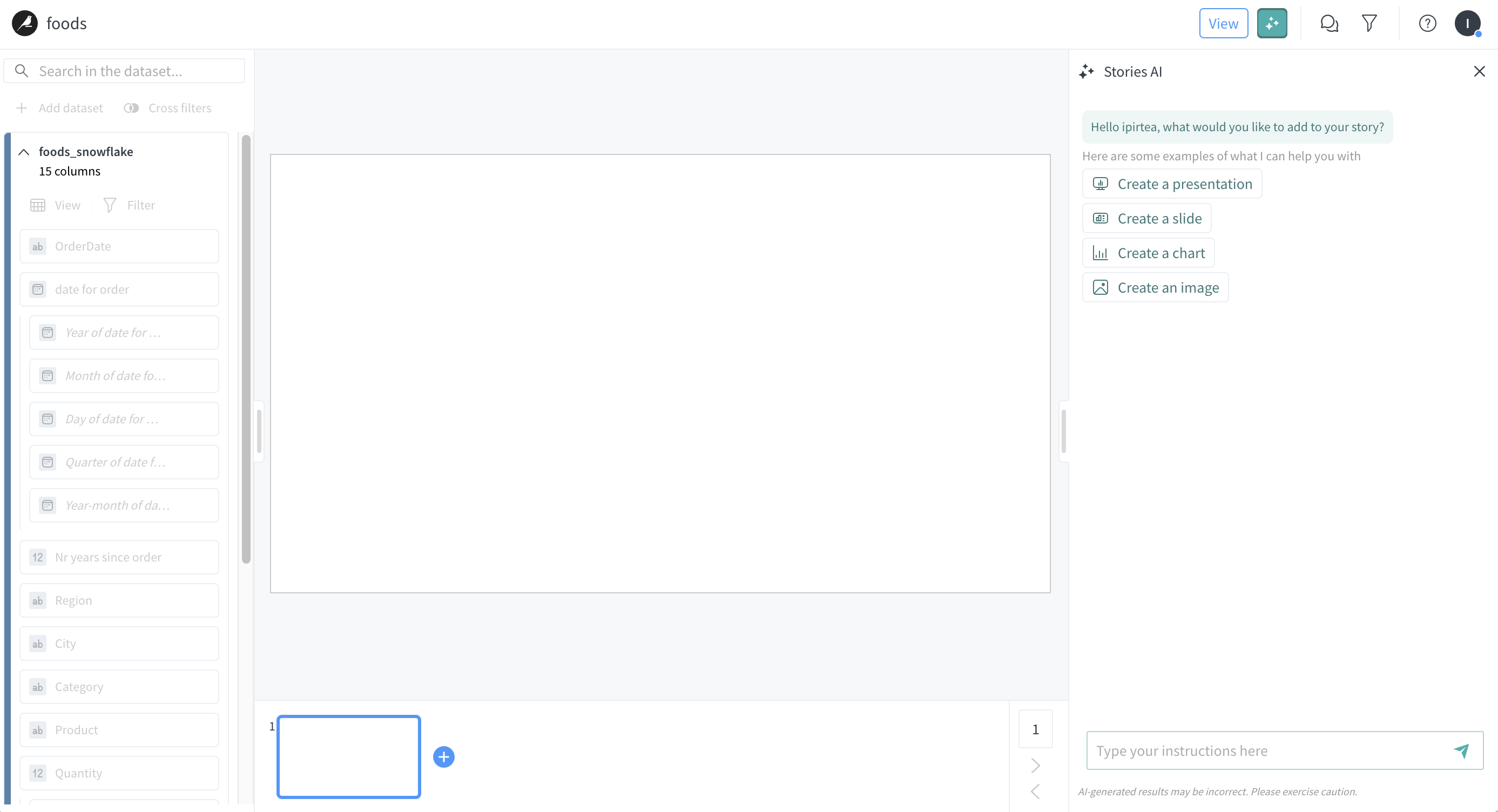Collapse the foods_snowflake dataset

[x=24, y=152]
